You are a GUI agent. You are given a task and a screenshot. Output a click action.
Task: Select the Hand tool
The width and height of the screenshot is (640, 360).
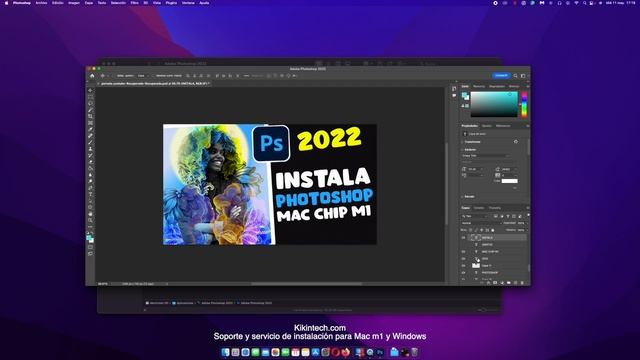click(90, 214)
